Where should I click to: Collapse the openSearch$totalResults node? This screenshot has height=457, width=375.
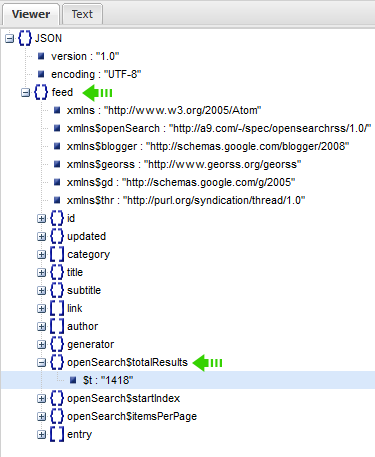(x=41, y=363)
